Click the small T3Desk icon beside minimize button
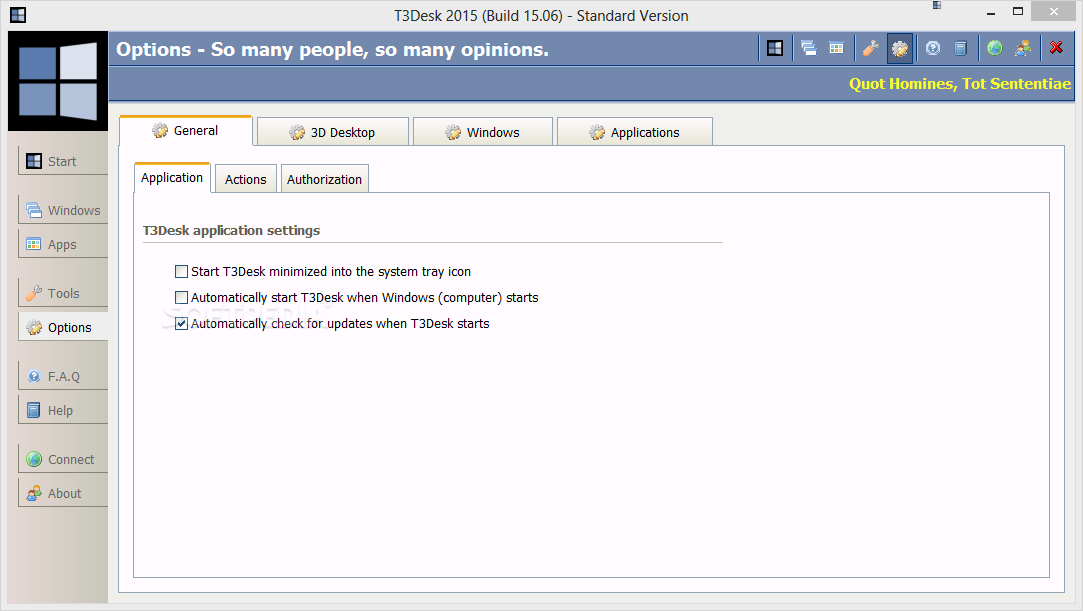 (937, 5)
